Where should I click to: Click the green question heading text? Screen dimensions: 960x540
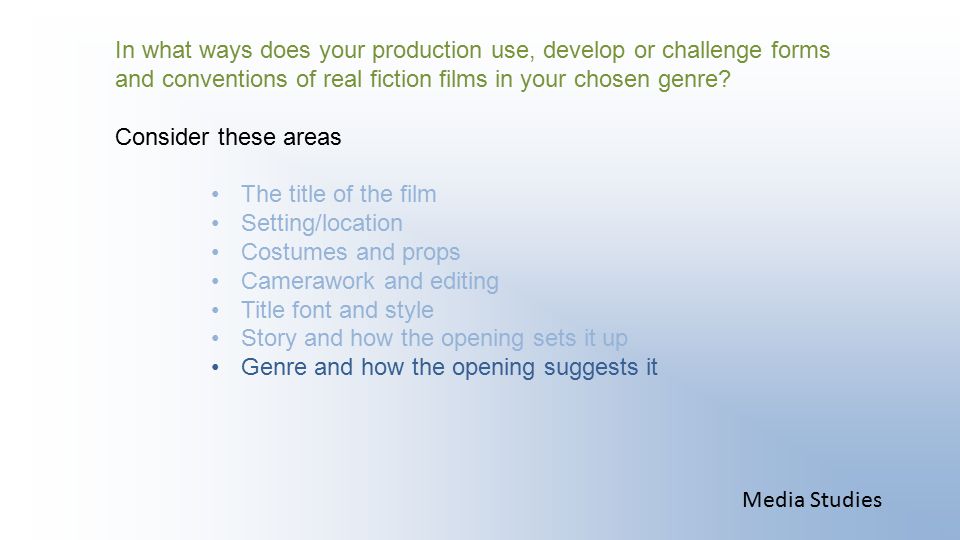click(472, 64)
